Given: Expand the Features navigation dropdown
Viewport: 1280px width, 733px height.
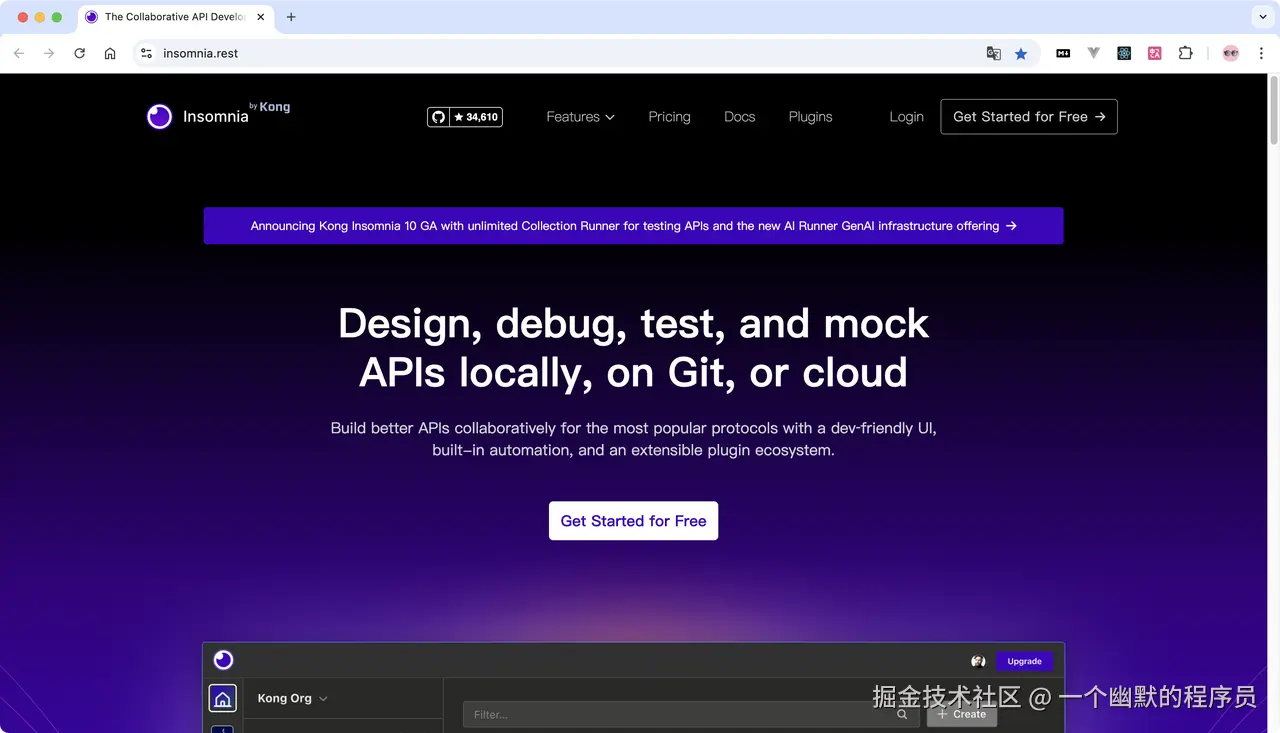Looking at the screenshot, I should coord(580,116).
